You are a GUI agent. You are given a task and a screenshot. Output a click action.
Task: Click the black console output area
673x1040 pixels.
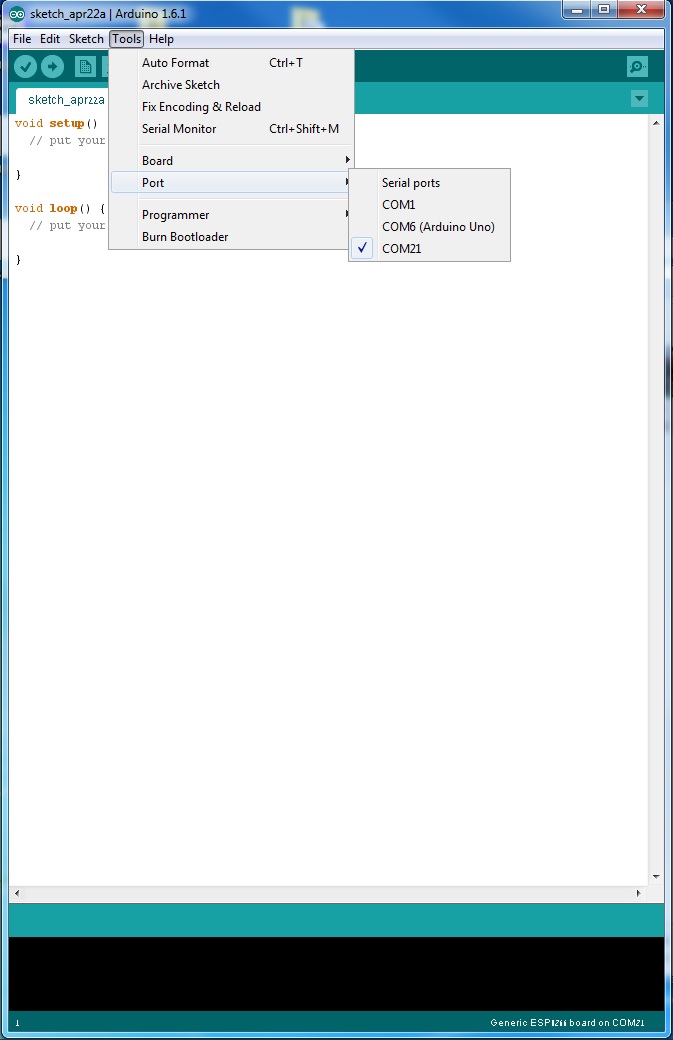tap(336, 974)
